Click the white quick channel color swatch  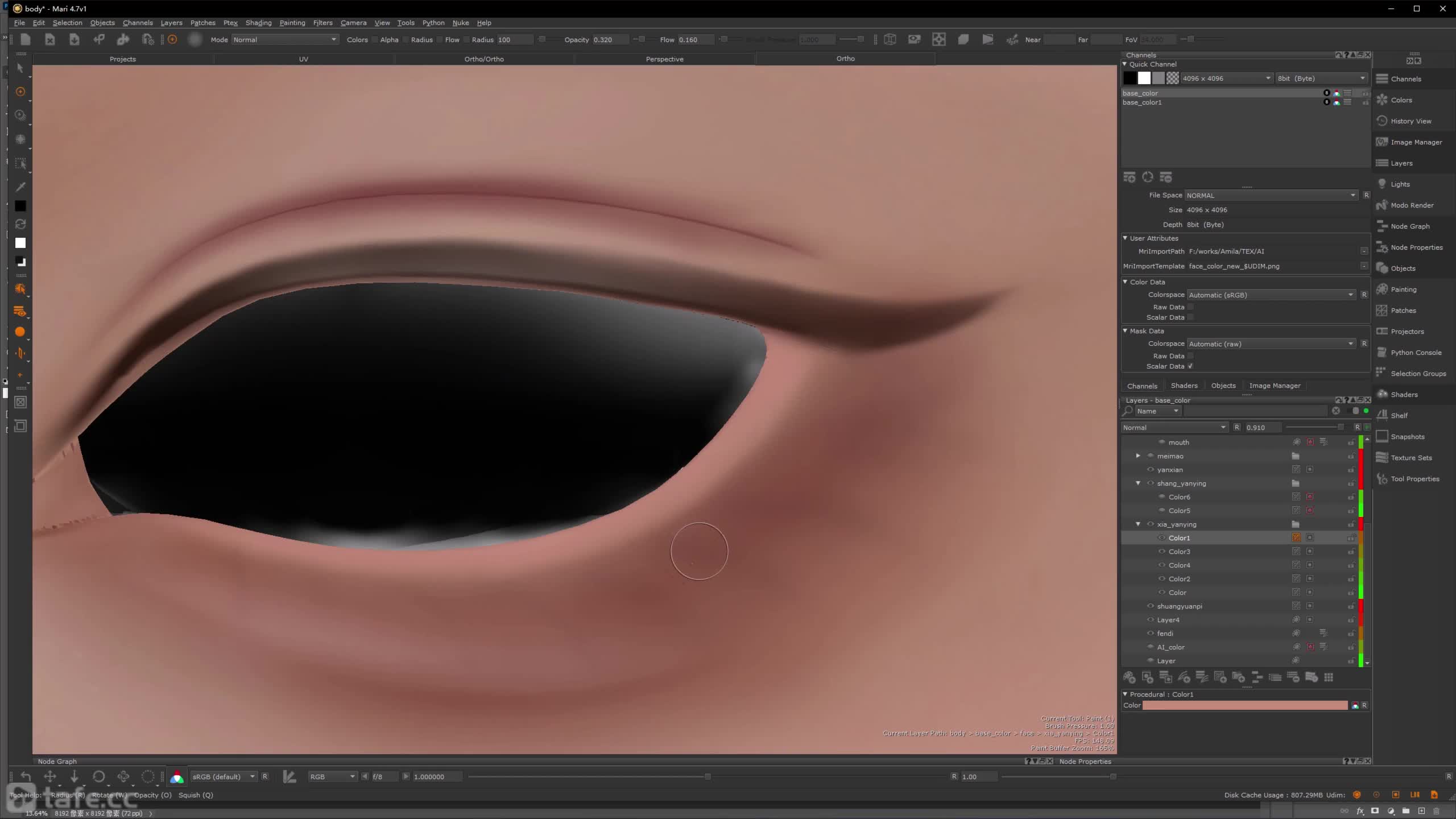[1144, 78]
